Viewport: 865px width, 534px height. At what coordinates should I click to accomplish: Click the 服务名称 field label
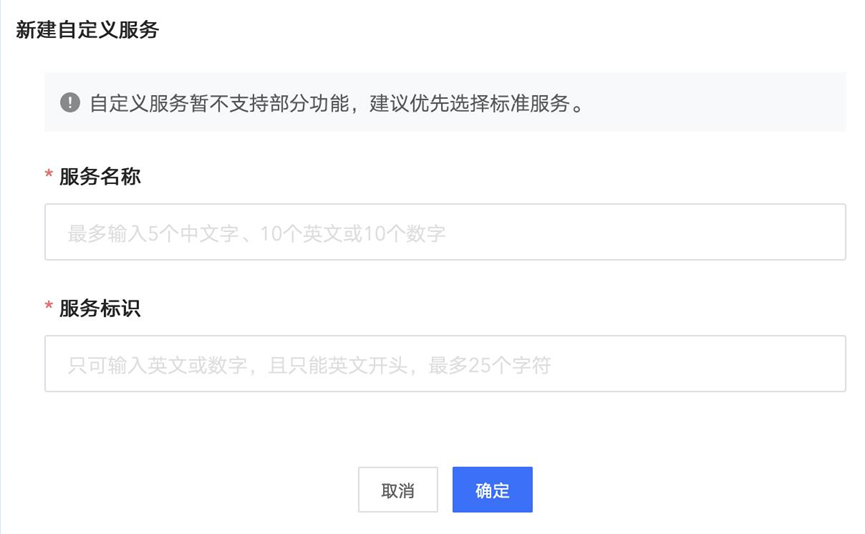pos(100,177)
